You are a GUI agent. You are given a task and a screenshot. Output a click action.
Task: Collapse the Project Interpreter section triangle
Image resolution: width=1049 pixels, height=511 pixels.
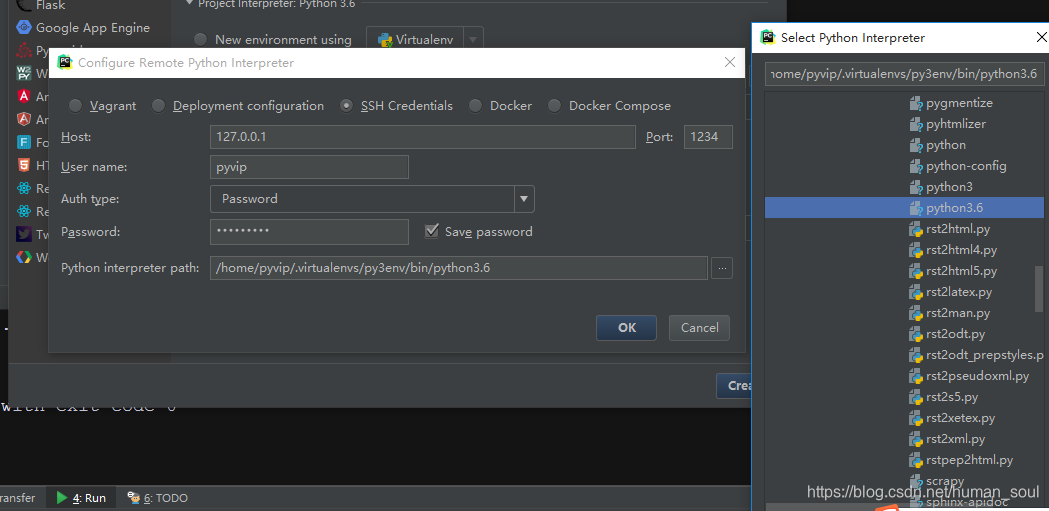pos(190,3)
